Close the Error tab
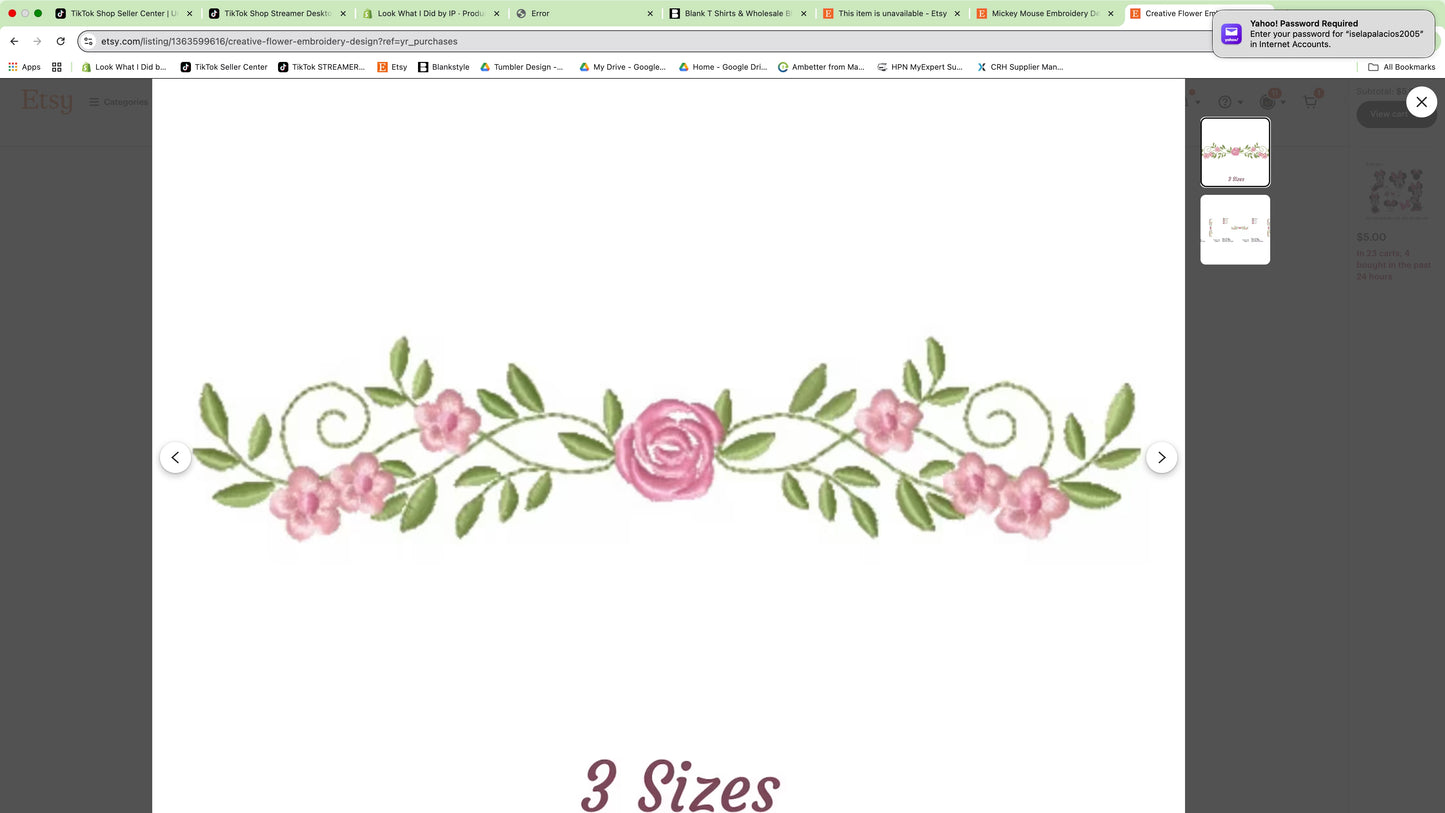The height and width of the screenshot is (813, 1445). point(650,14)
